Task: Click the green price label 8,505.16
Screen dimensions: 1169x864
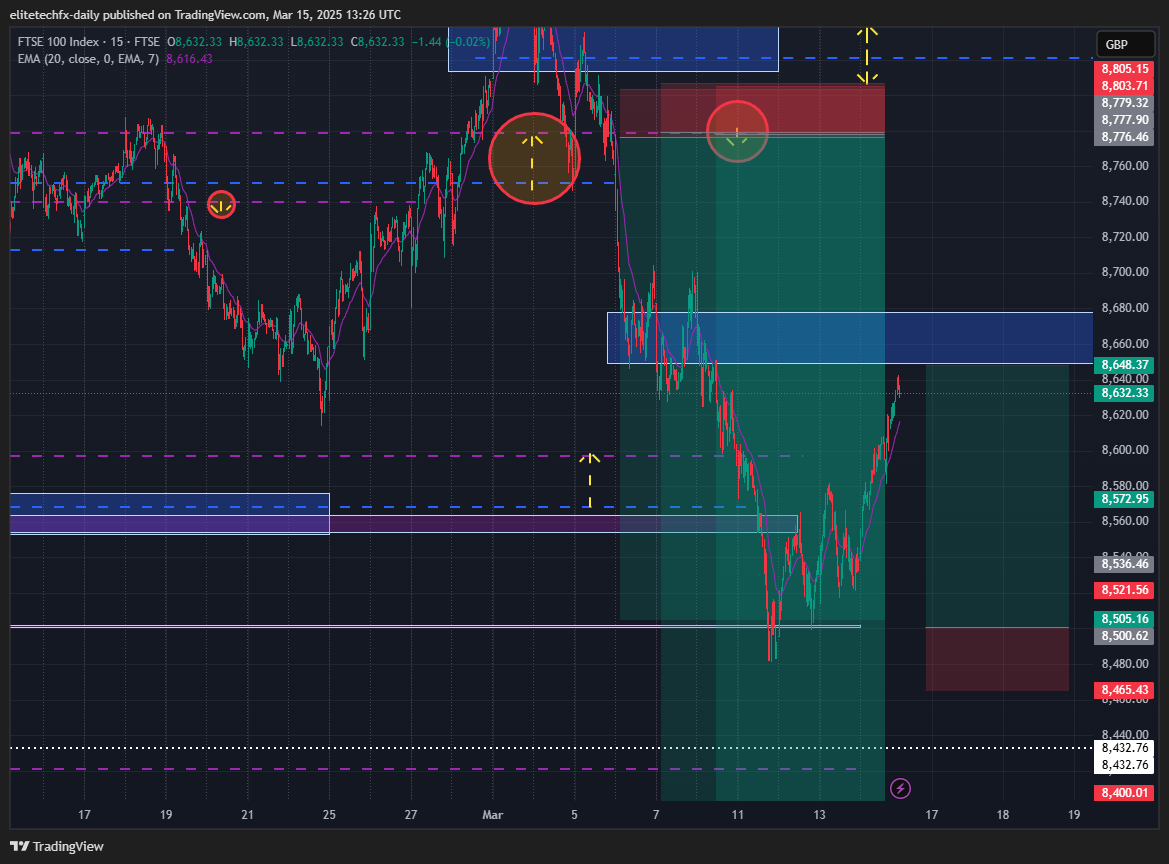Action: click(x=1124, y=619)
